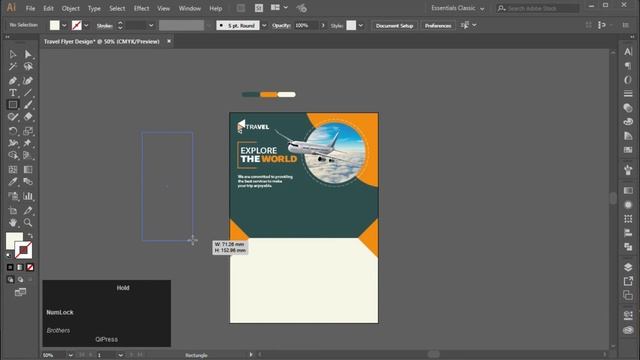The width and height of the screenshot is (640, 360).
Task: Select the Mesh tool
Action: [x=13, y=169]
